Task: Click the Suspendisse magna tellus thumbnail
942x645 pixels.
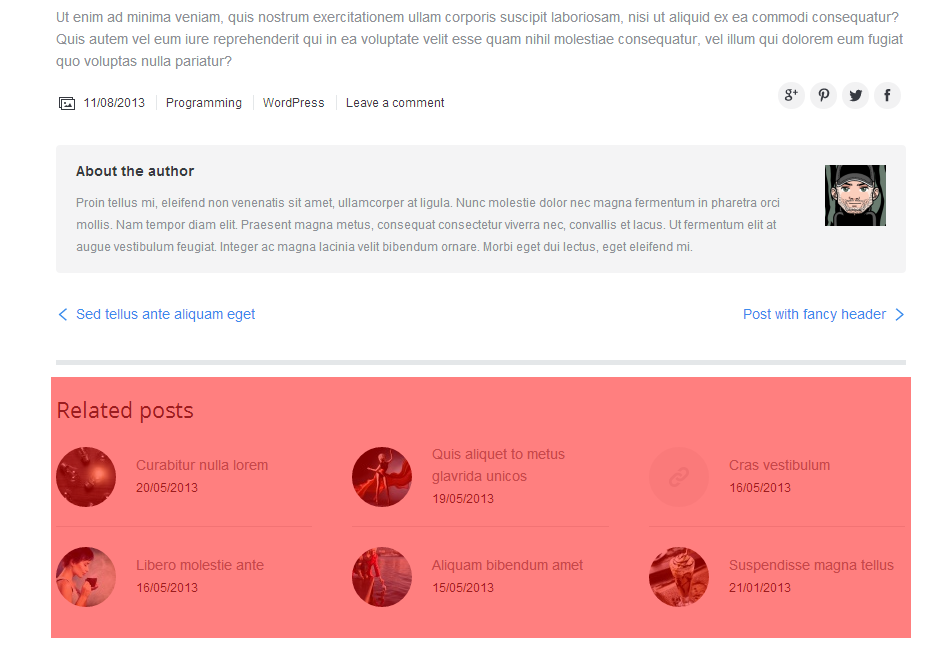Action: (679, 577)
